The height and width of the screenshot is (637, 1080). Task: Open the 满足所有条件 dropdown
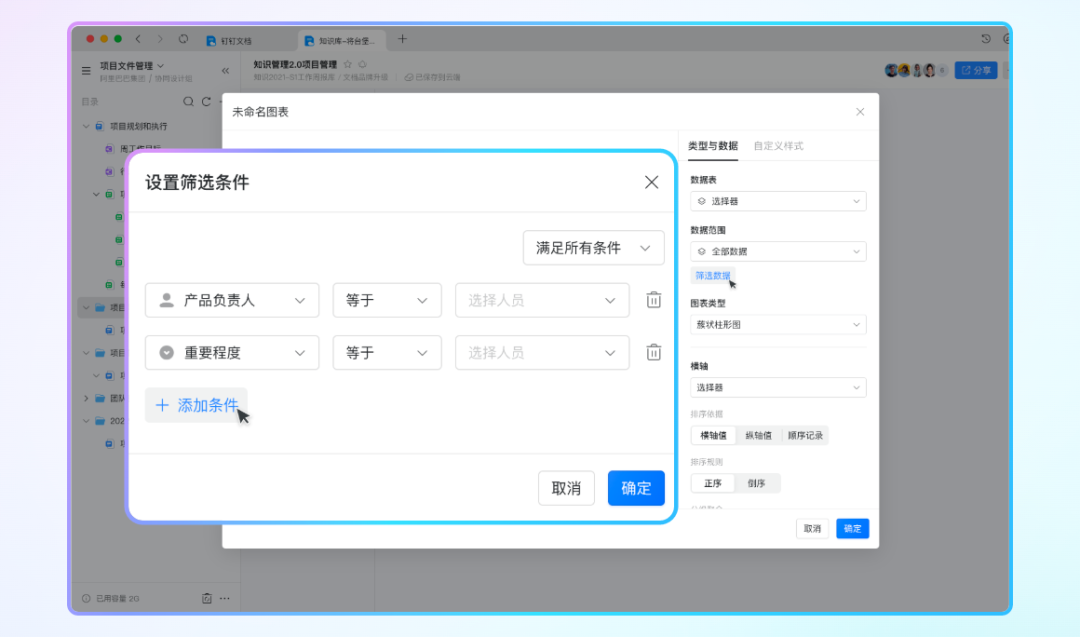click(x=593, y=248)
